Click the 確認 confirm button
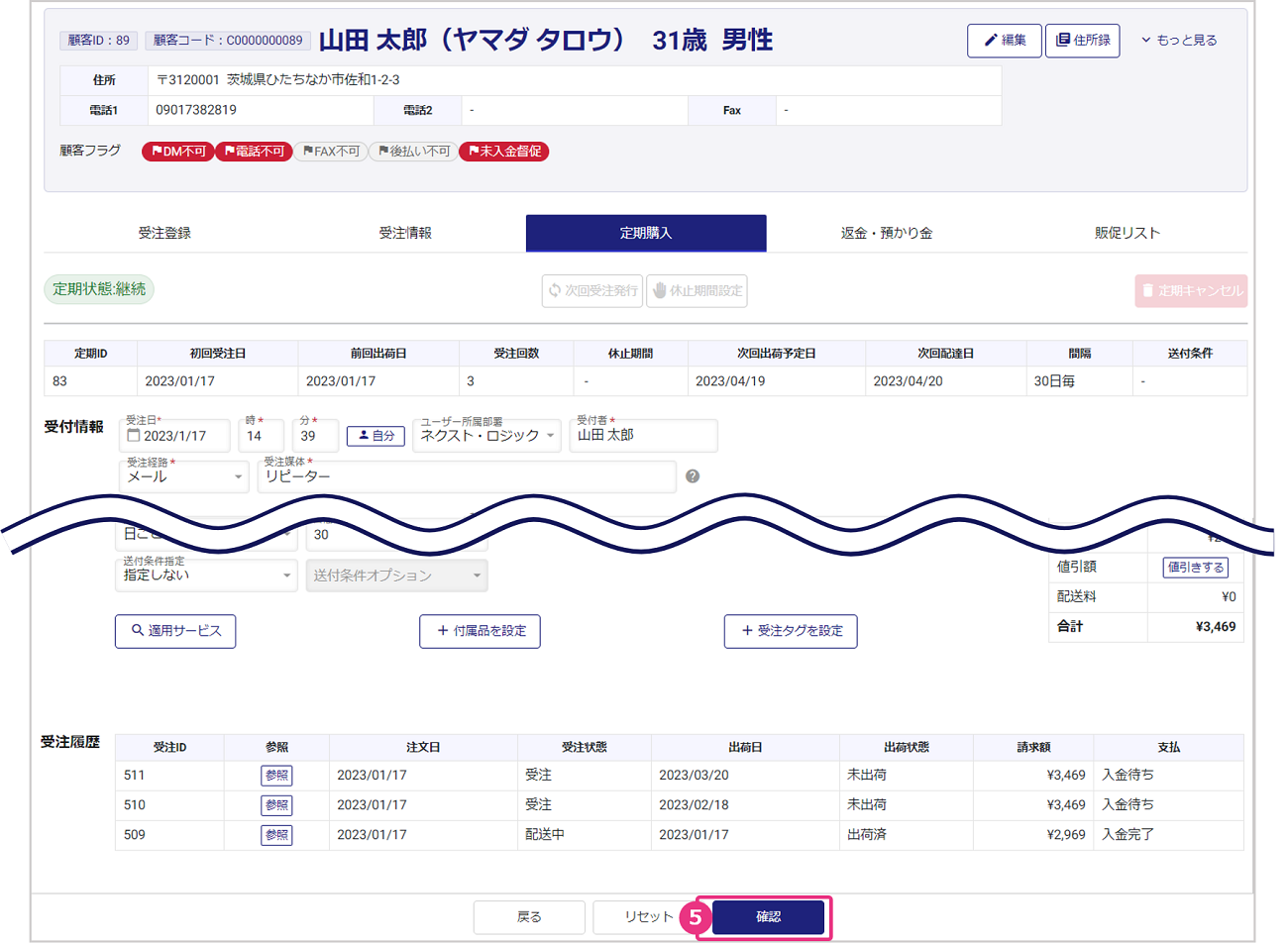The width and height of the screenshot is (1288, 944). [768, 917]
